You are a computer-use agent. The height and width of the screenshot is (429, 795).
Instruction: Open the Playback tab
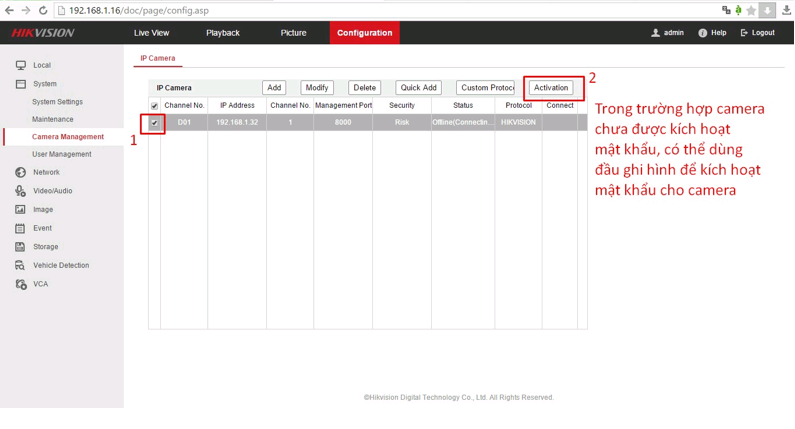[222, 33]
